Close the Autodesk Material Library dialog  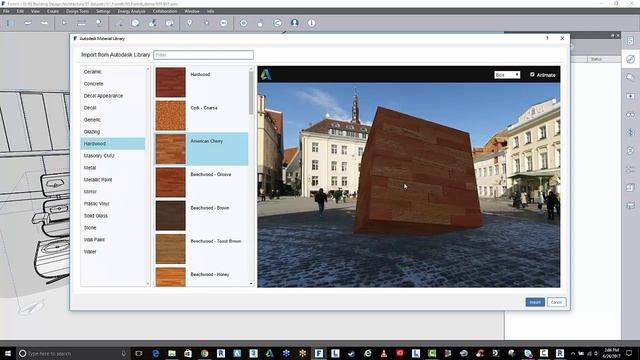[x=562, y=38]
